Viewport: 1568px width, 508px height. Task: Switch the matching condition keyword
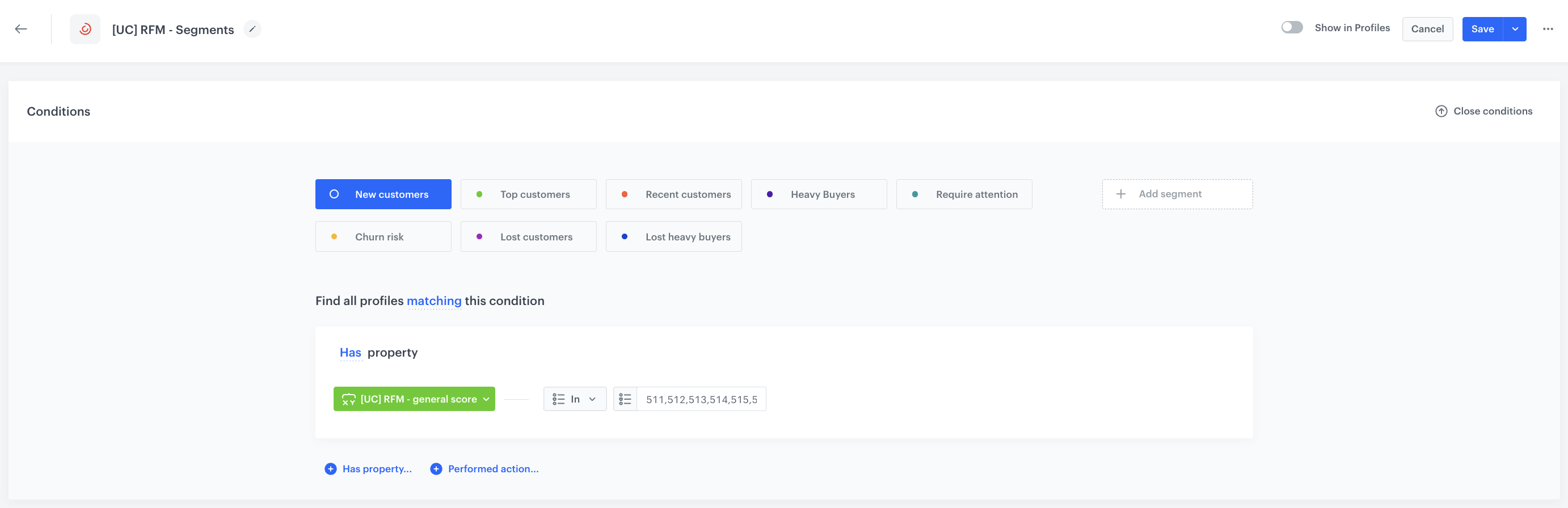point(434,301)
